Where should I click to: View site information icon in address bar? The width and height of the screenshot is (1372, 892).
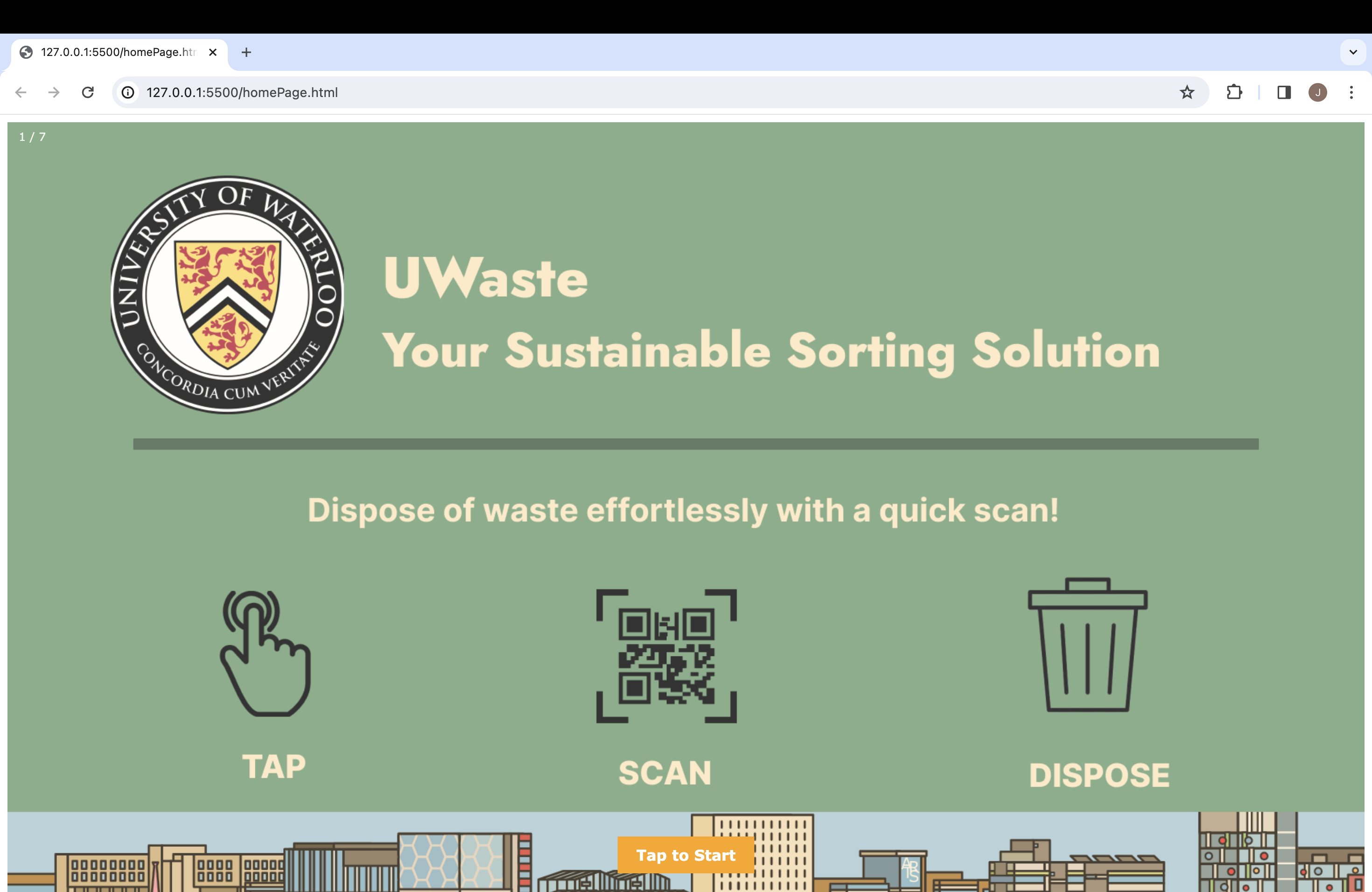128,92
